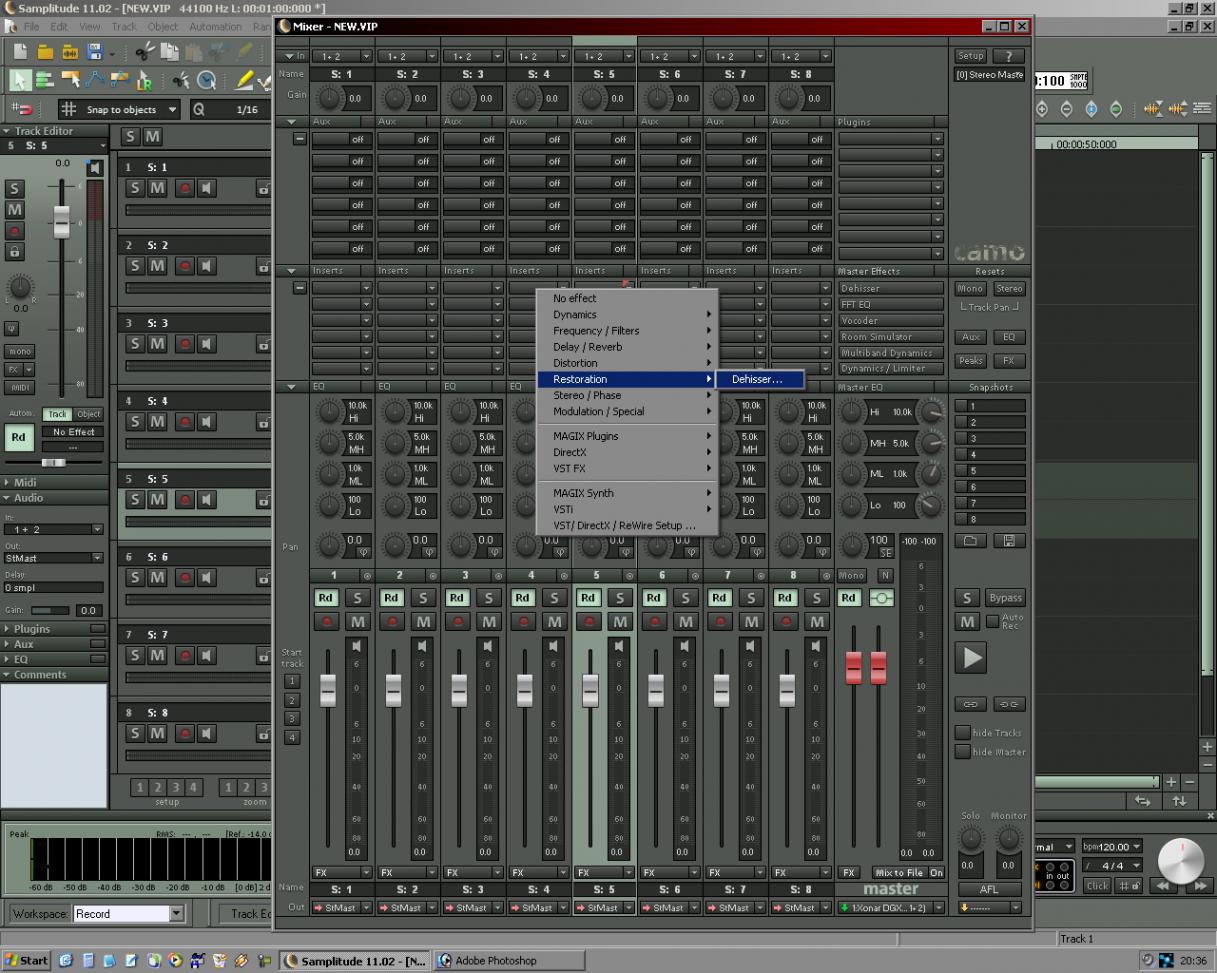Open VST/ DirectX / ReWire Setup
The height and width of the screenshot is (973, 1217).
[627, 525]
